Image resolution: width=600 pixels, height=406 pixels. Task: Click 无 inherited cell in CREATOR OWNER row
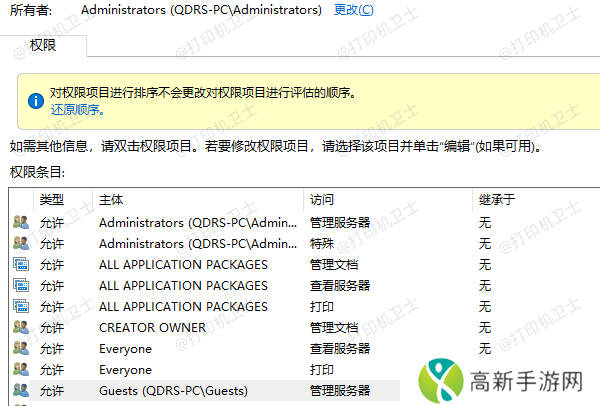point(485,328)
